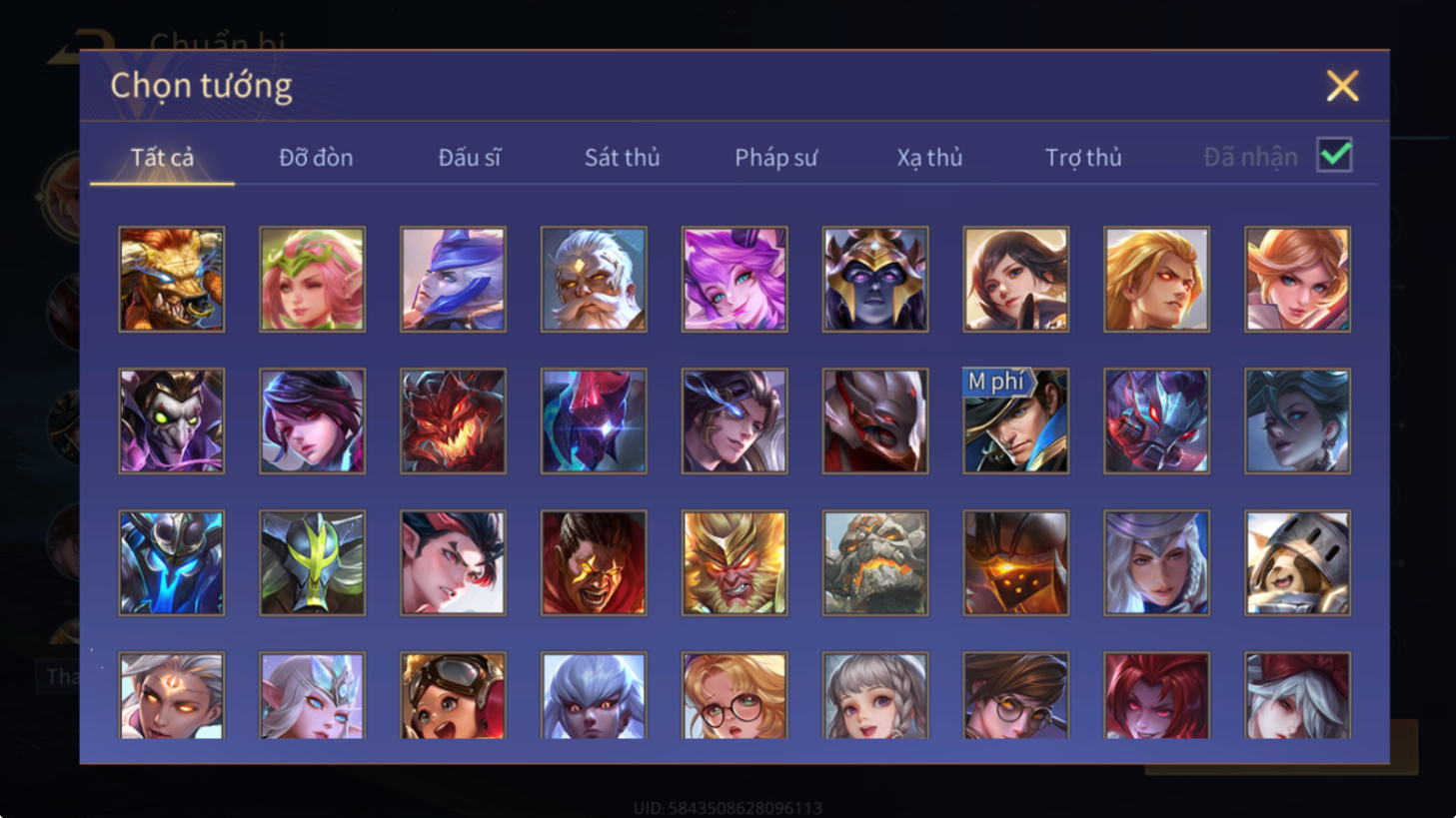Screen dimensions: 1456x818
Task: Select the hero tagged "M phí"
Action: pos(1015,420)
